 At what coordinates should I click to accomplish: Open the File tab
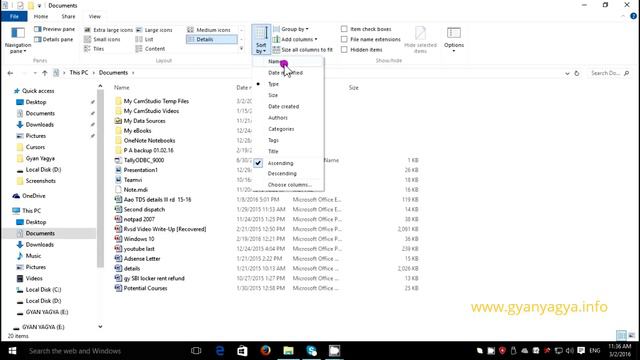(14, 16)
